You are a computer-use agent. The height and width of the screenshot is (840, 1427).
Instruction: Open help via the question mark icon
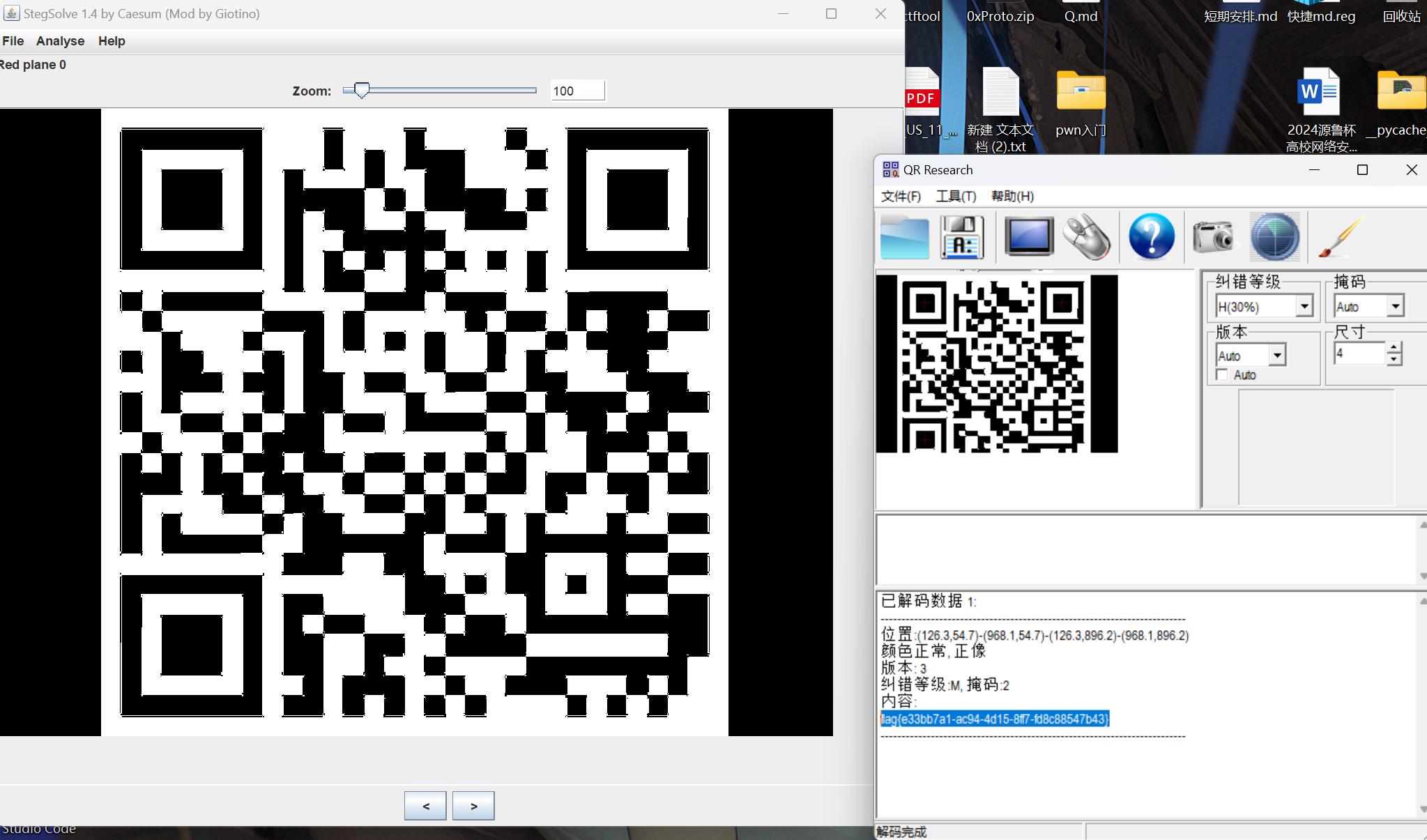click(x=1151, y=237)
